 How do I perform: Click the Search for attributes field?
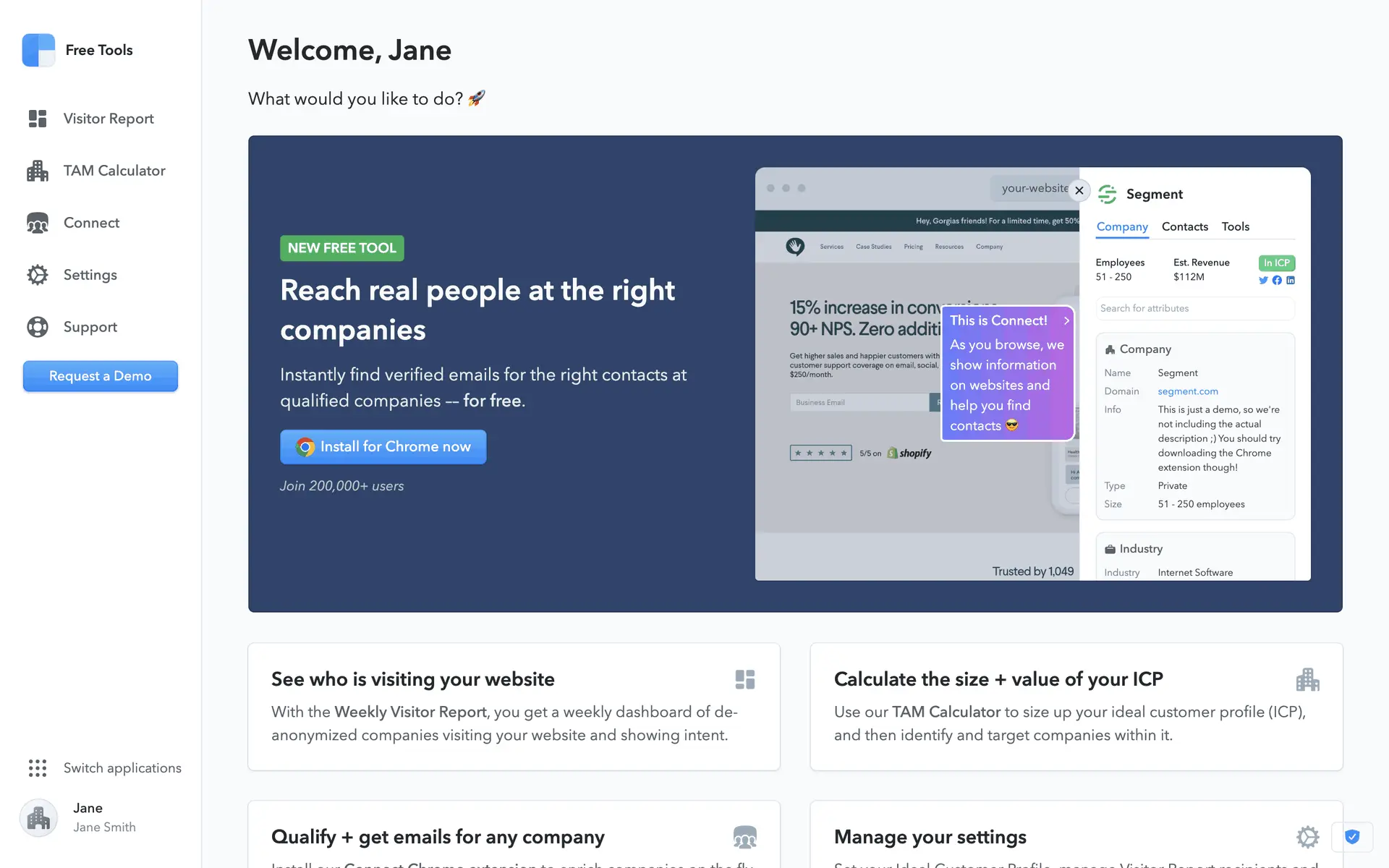pyautogui.click(x=1194, y=308)
